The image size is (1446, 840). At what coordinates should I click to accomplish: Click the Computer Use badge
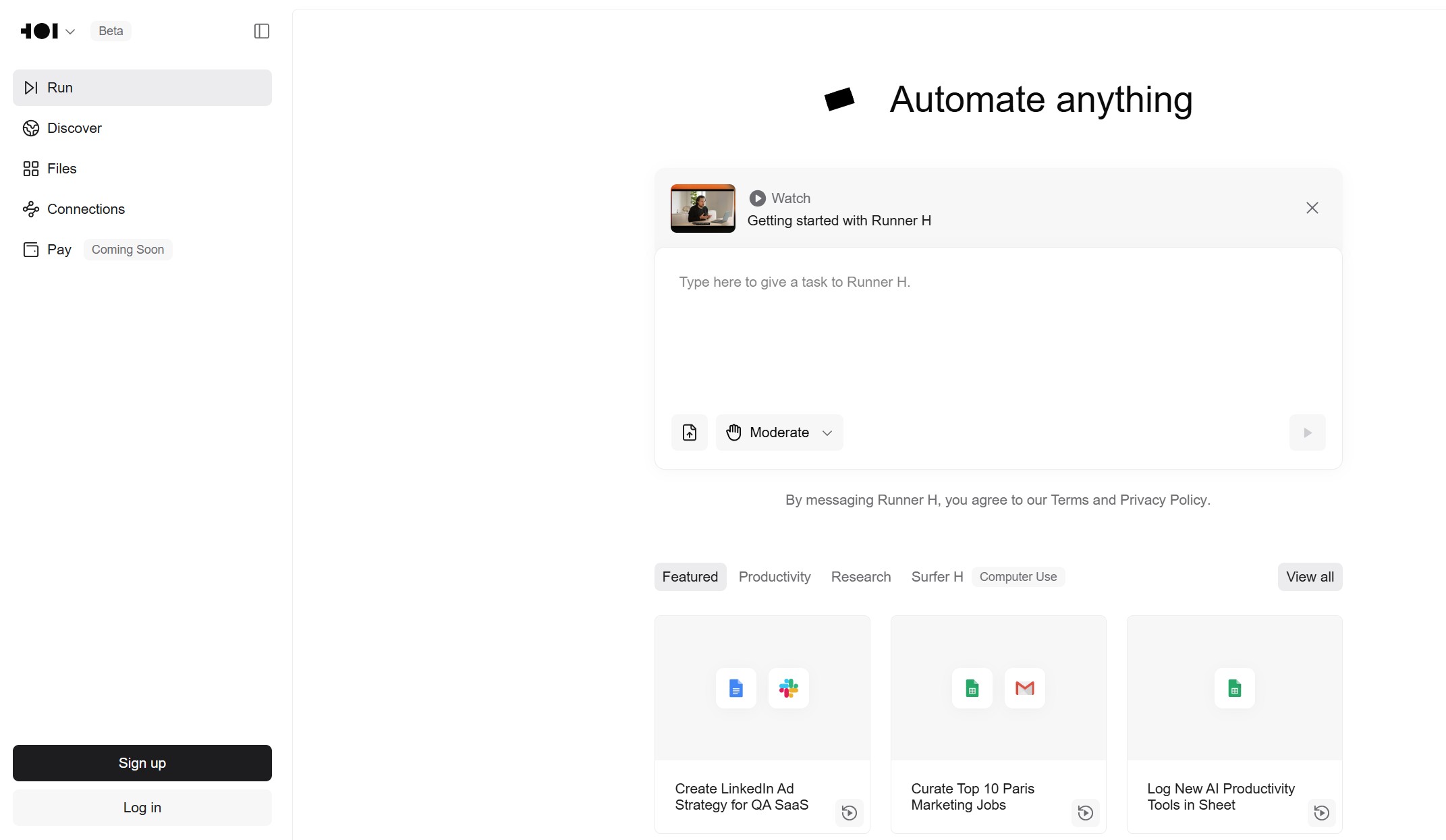[1018, 577]
